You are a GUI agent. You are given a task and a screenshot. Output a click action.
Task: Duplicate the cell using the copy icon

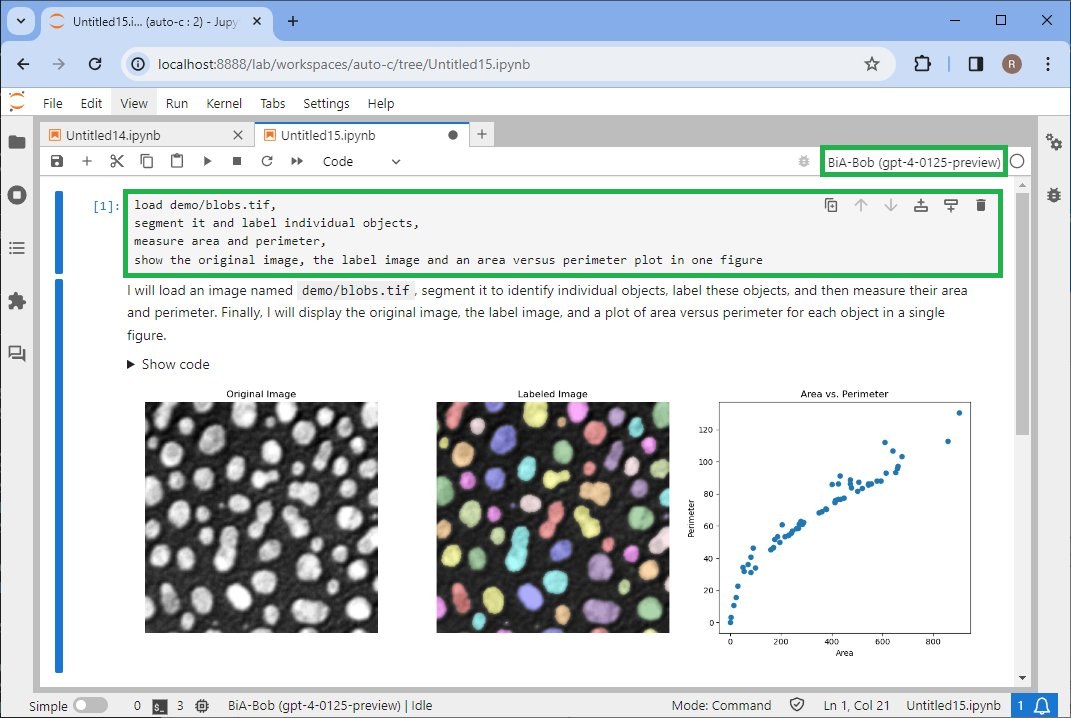[831, 205]
